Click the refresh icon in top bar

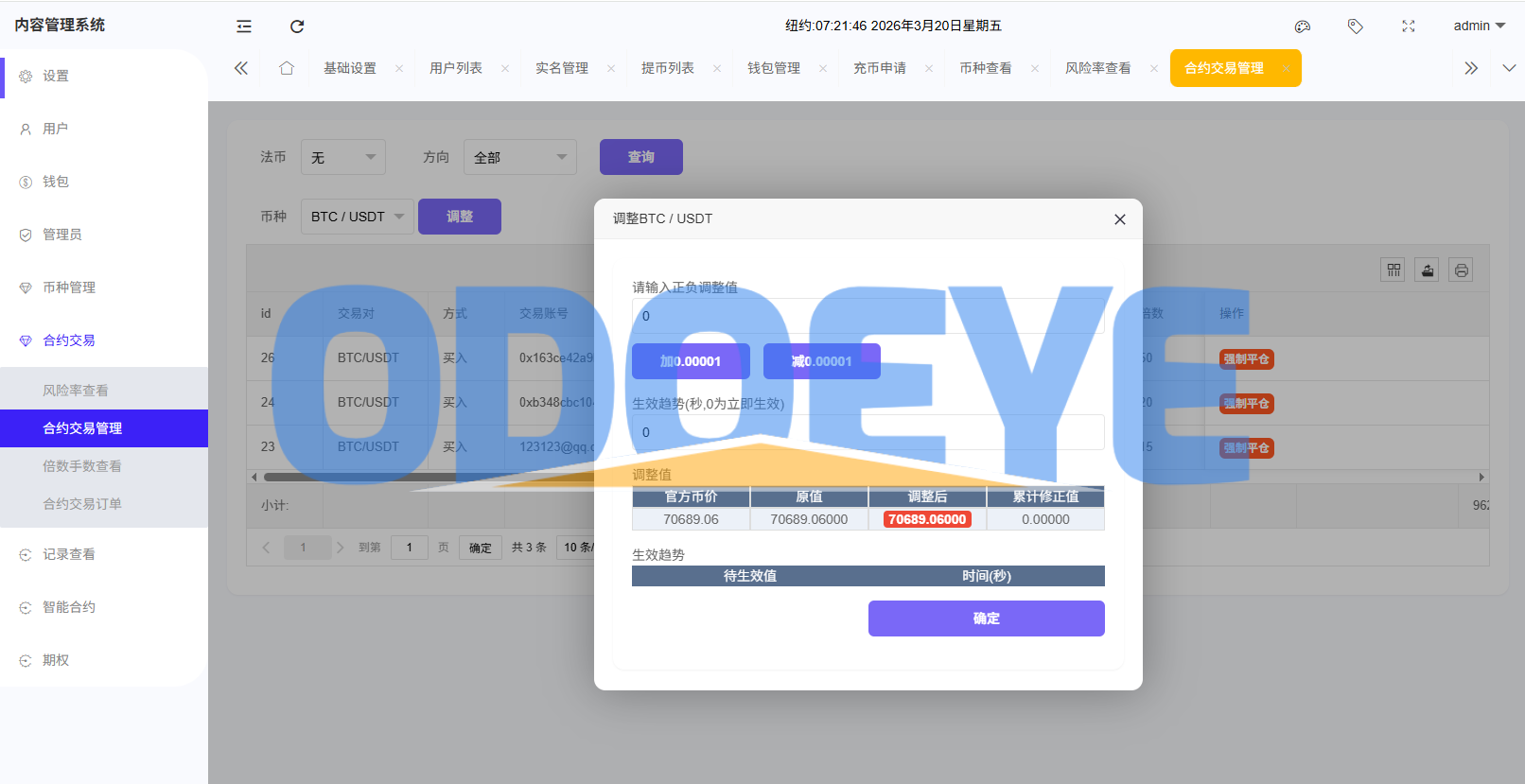[x=297, y=26]
